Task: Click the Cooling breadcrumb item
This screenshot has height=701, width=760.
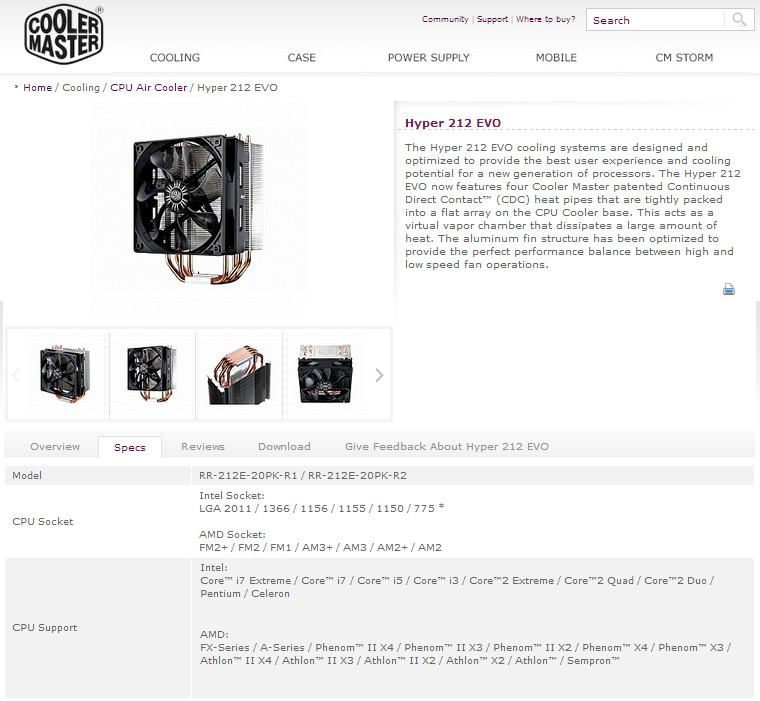Action: (x=81, y=88)
